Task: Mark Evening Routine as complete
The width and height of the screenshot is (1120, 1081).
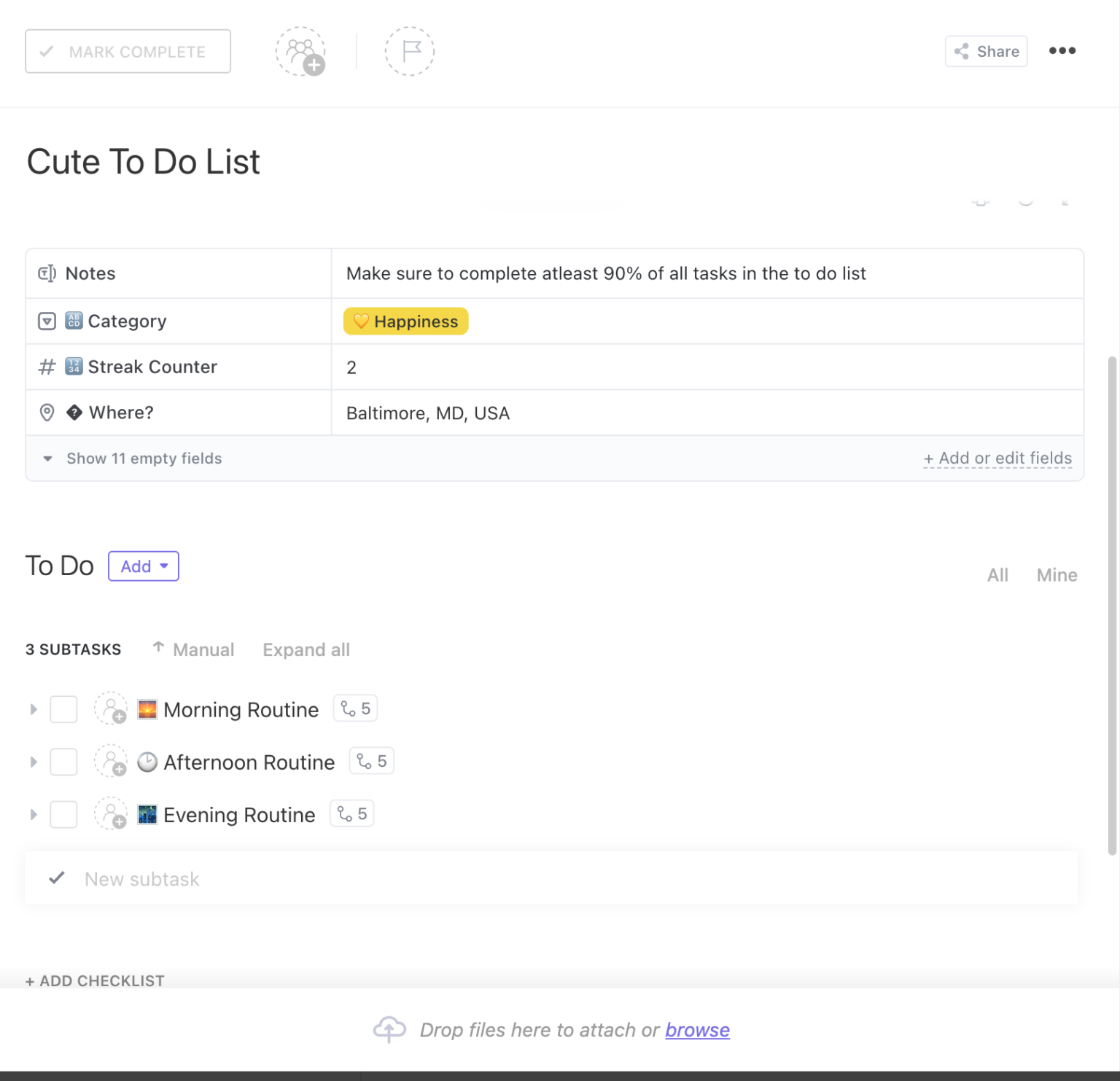Action: (x=63, y=814)
